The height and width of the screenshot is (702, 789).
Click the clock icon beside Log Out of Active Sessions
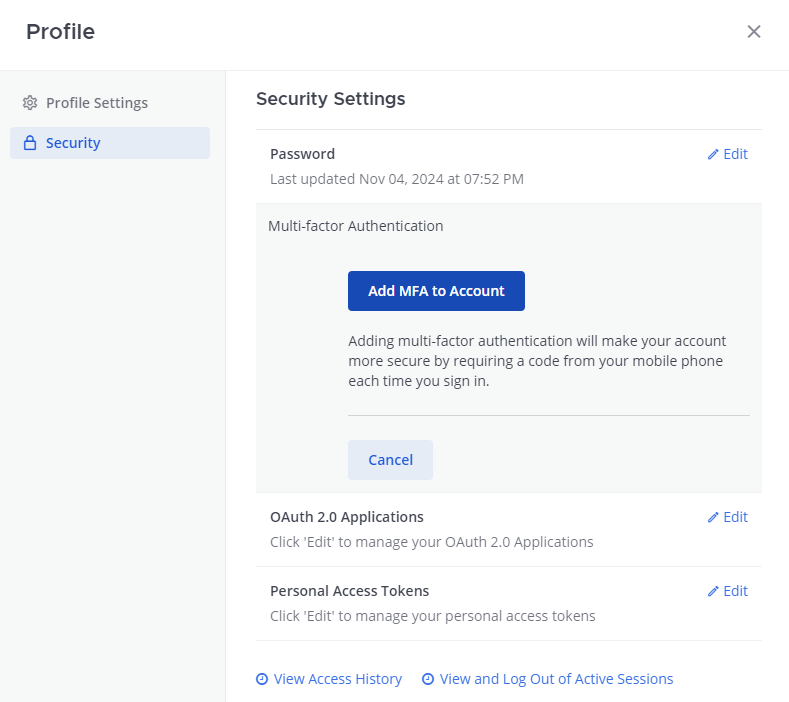tap(428, 679)
